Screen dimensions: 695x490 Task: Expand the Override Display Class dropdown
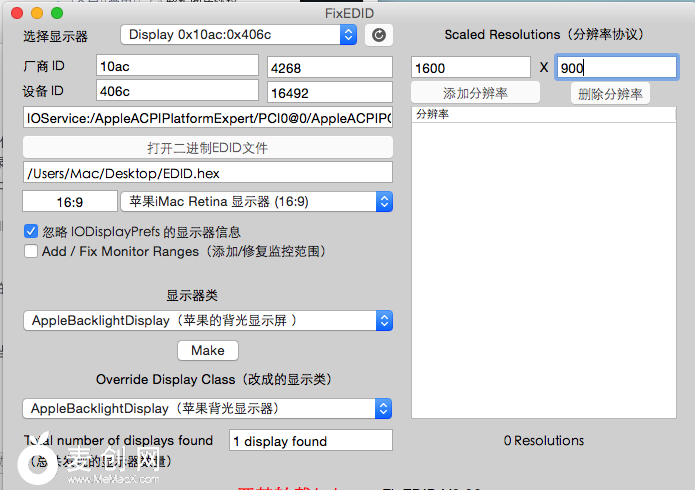(x=208, y=409)
